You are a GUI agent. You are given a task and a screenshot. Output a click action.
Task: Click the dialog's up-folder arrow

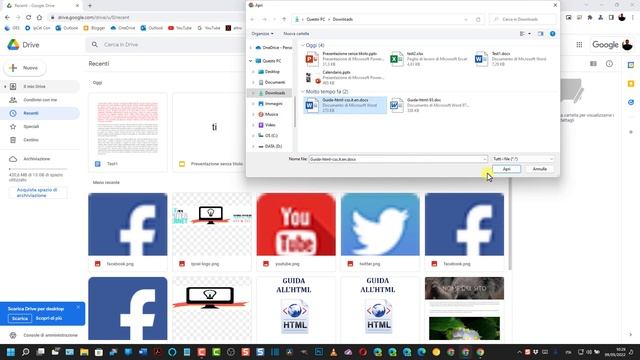[284, 19]
